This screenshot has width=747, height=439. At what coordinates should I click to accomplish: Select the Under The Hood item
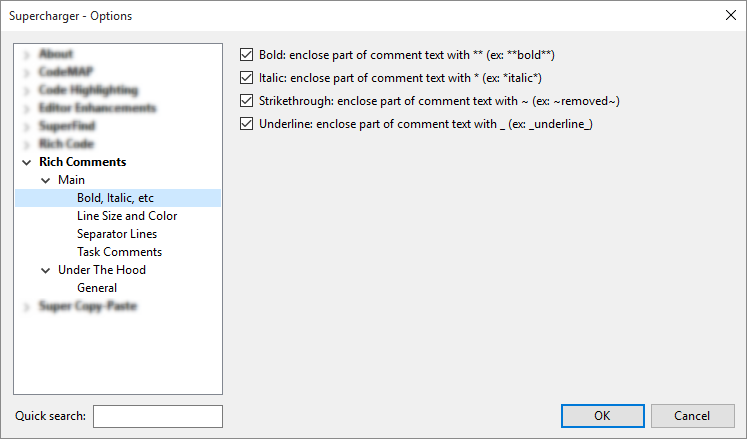(102, 270)
